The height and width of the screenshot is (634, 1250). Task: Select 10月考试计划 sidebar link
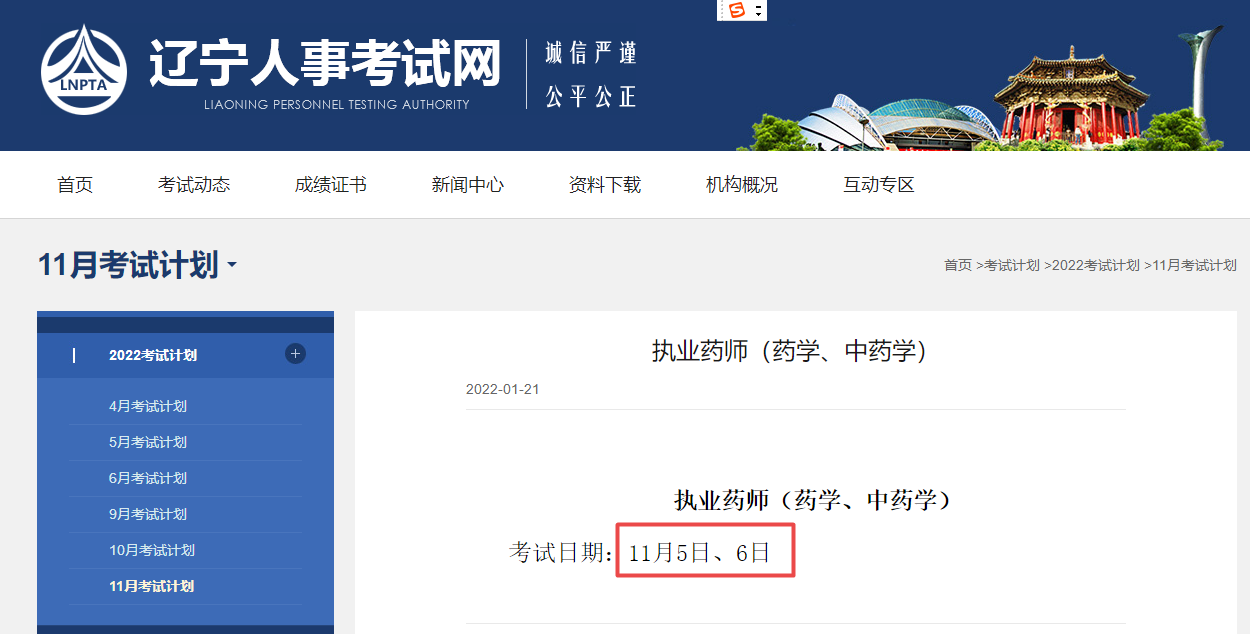pos(152,550)
